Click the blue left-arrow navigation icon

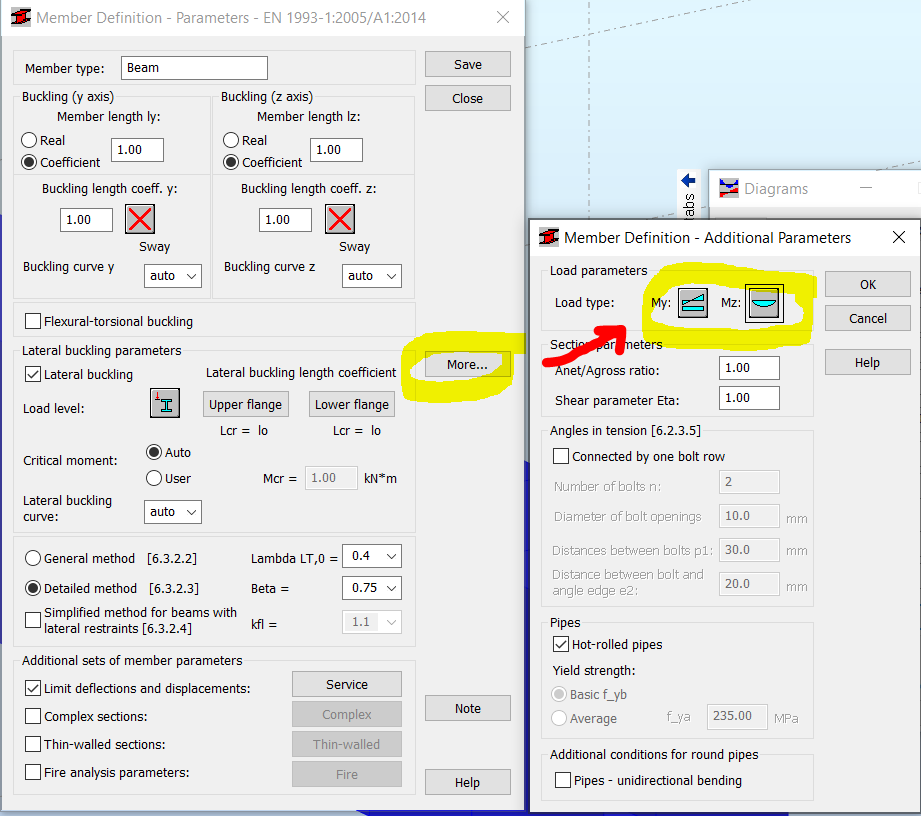coord(687,181)
